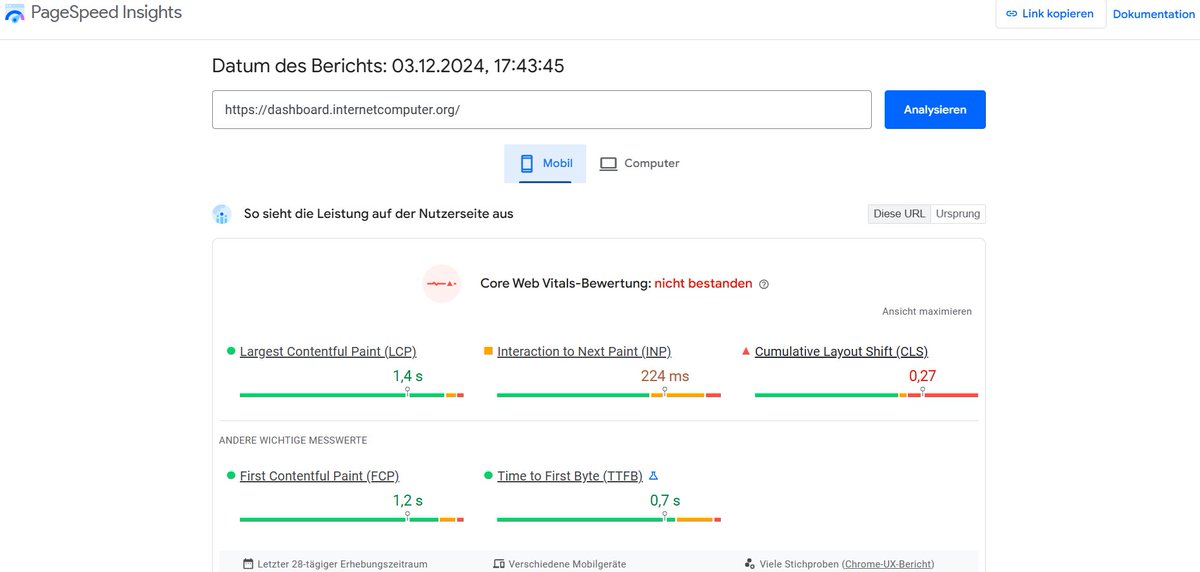Click the red triangle next to CLS

tap(746, 351)
